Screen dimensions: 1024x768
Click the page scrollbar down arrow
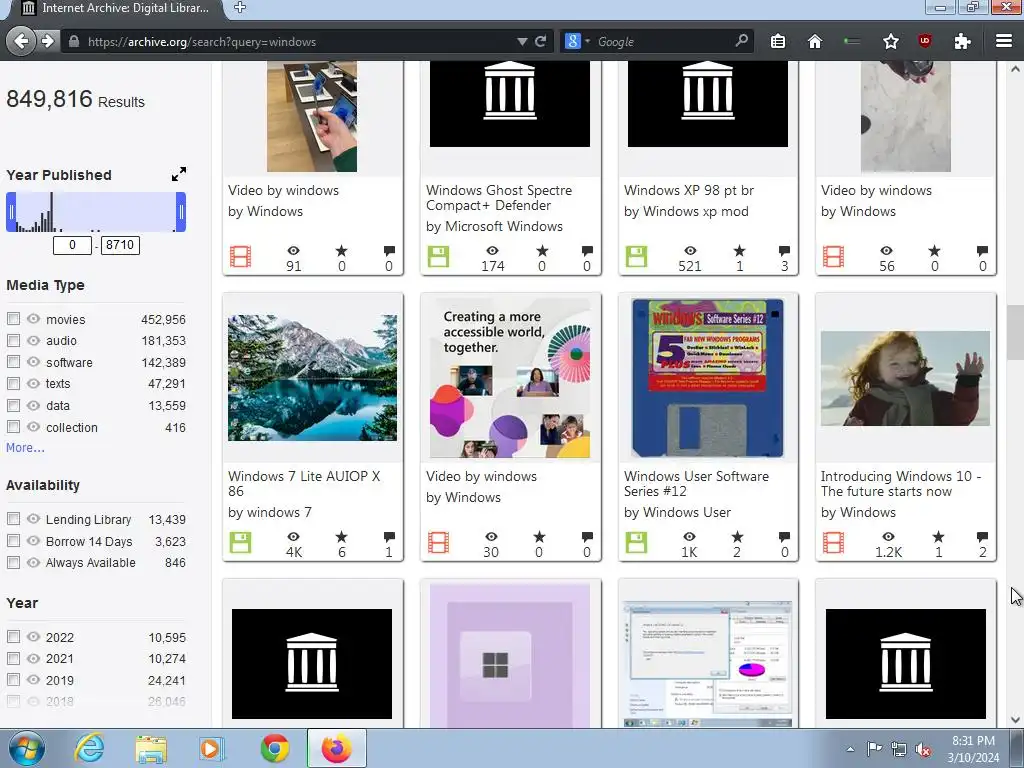[1015, 720]
